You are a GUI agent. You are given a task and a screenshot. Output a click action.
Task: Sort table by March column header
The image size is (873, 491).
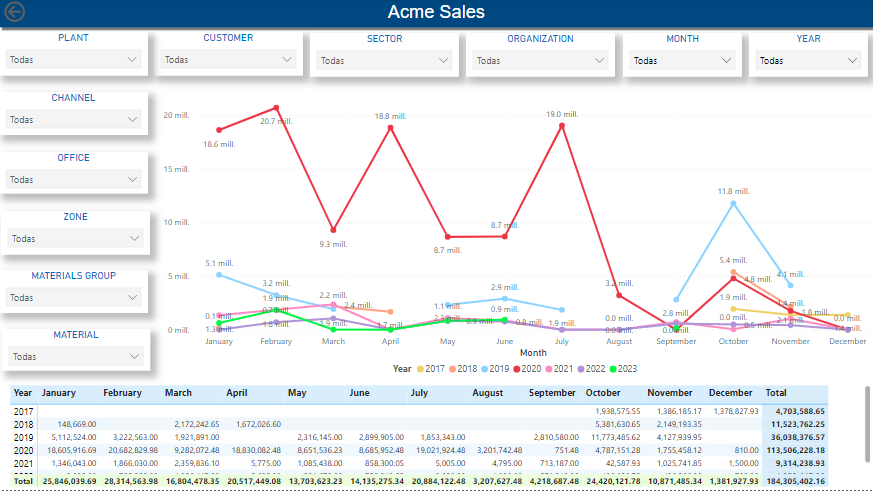click(x=178, y=393)
